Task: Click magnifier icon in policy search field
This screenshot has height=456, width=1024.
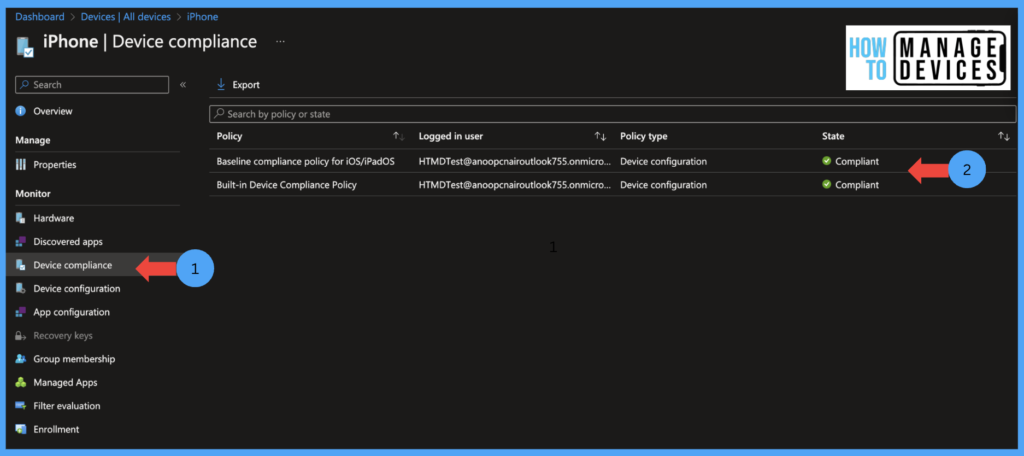Action: (220, 114)
